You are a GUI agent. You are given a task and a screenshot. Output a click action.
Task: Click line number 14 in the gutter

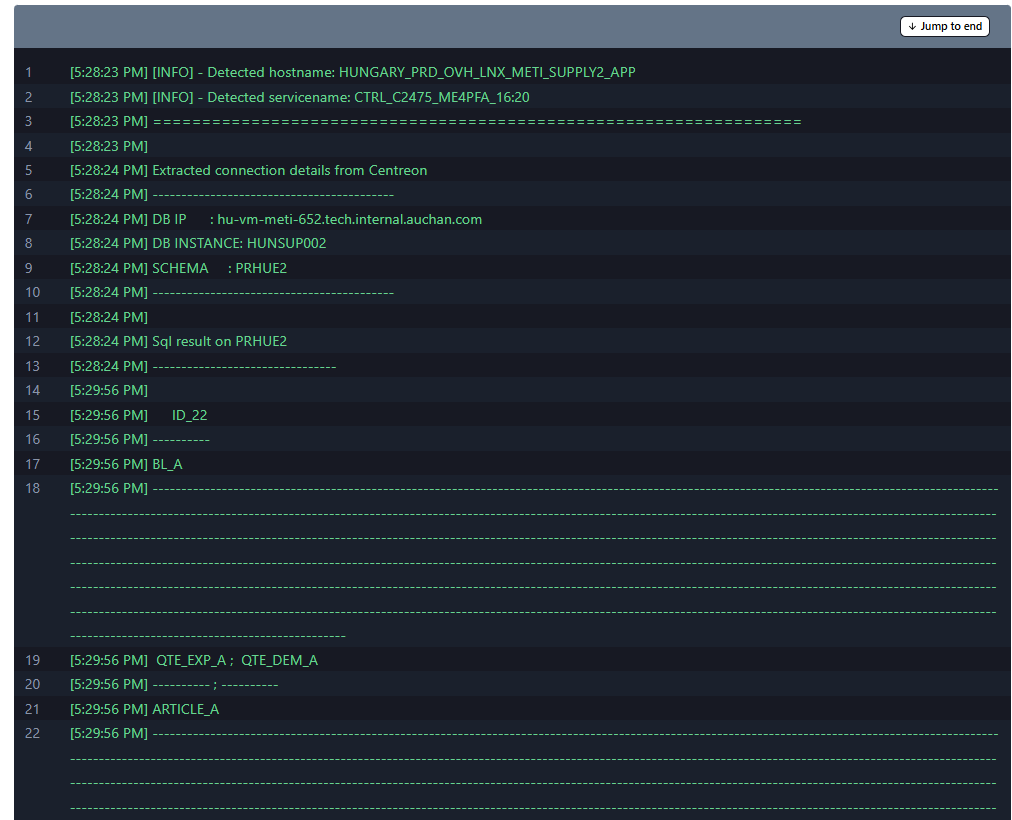pyautogui.click(x=33, y=390)
